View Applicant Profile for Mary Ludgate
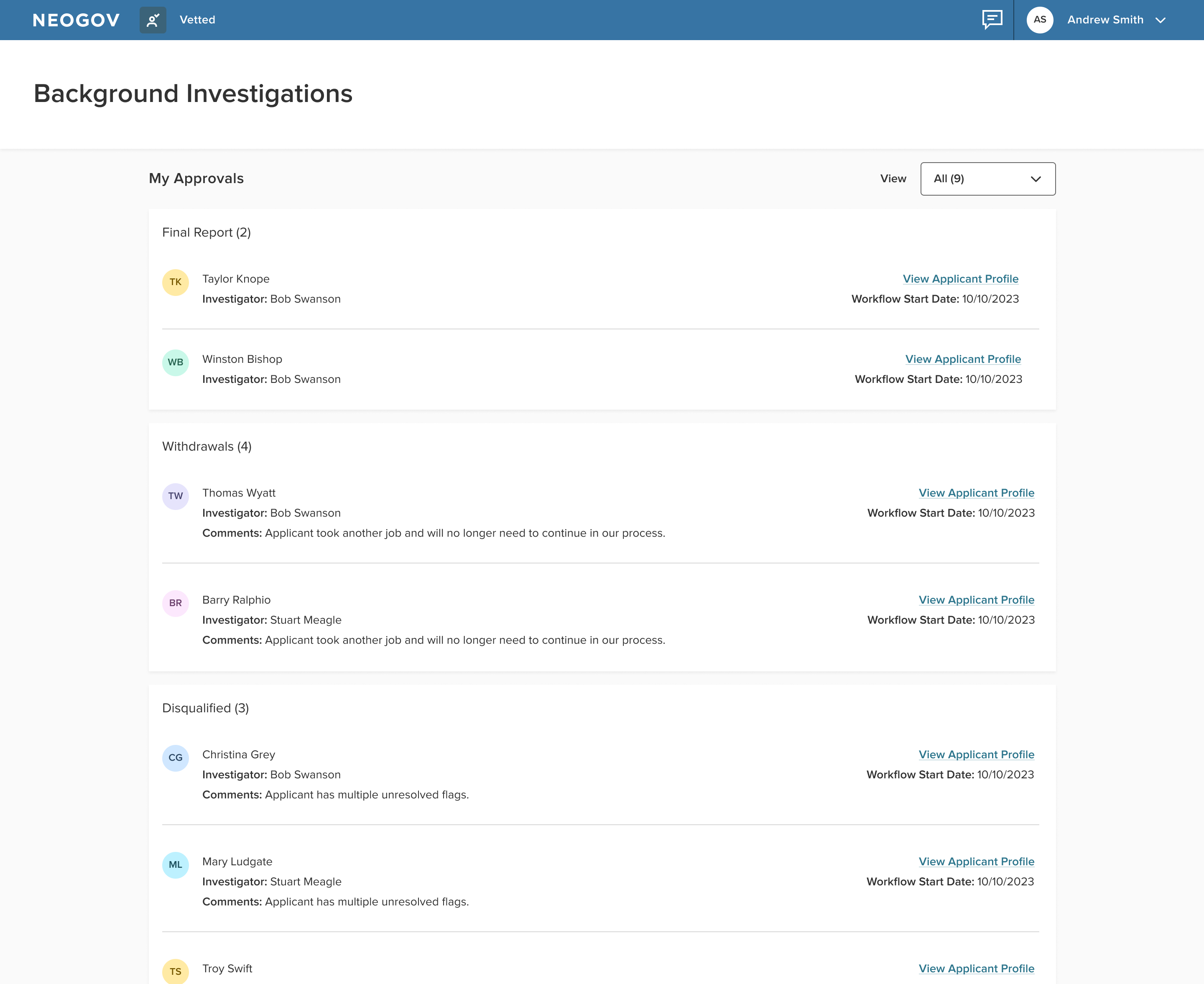 pos(976,862)
